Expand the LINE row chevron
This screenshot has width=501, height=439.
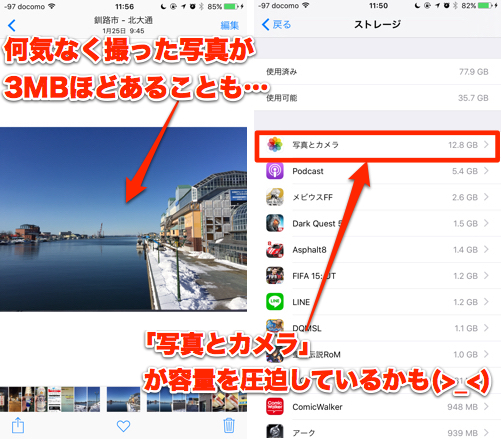(x=486, y=302)
